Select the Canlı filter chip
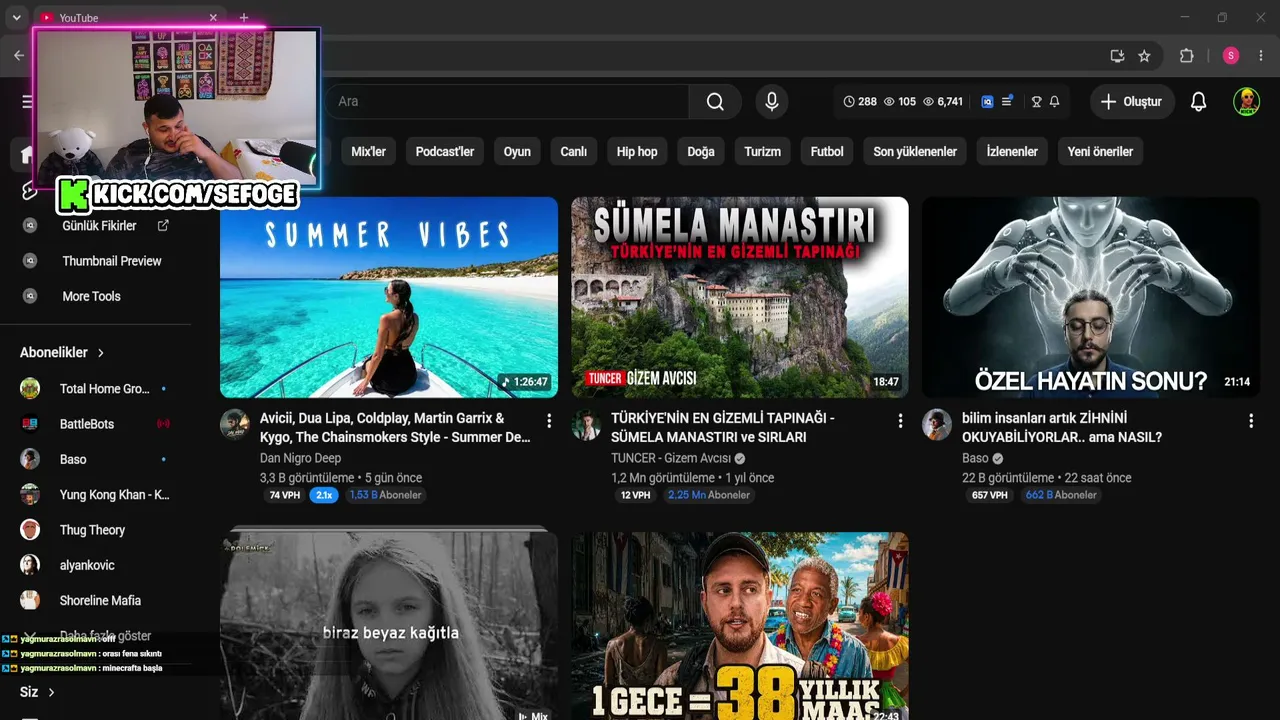 [573, 152]
